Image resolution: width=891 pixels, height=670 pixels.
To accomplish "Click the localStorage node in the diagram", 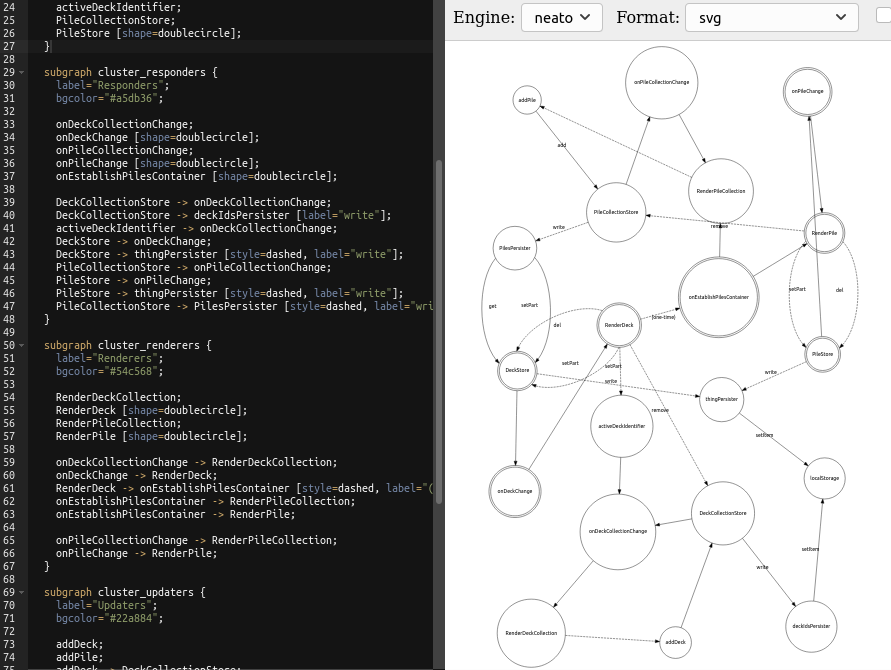I will [x=824, y=478].
